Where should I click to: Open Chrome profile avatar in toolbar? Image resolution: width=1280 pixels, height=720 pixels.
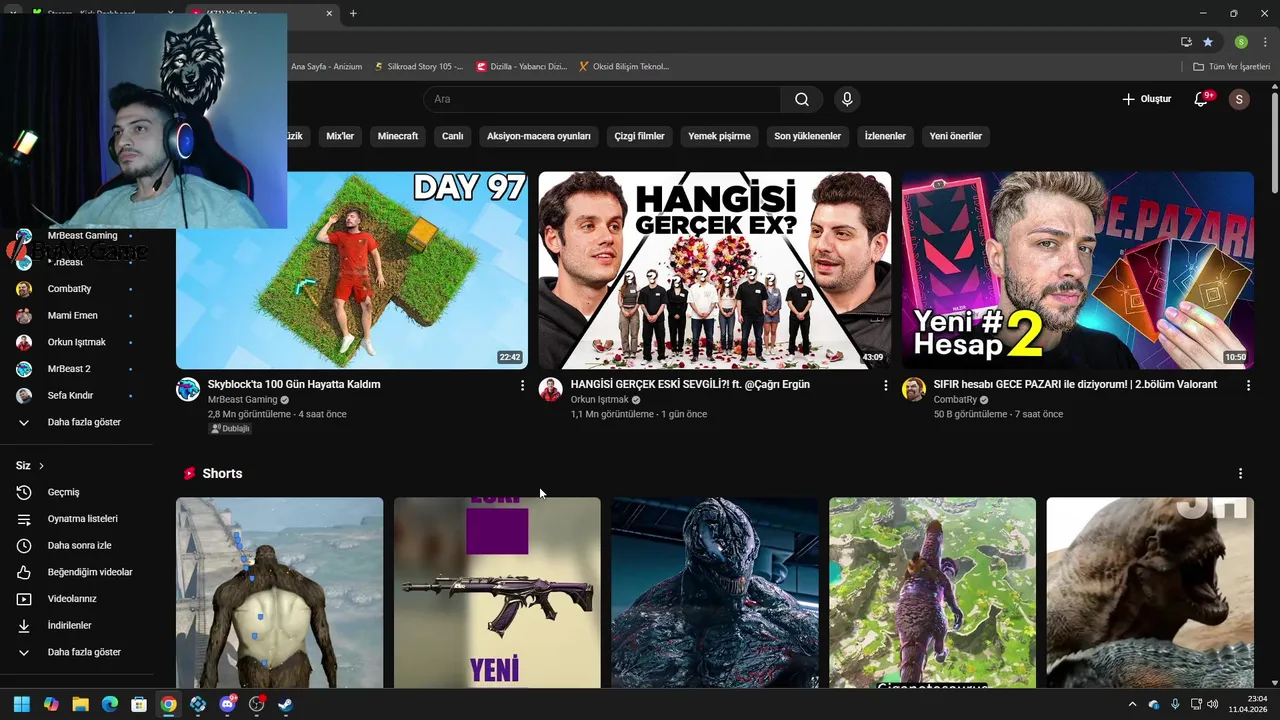(1241, 42)
